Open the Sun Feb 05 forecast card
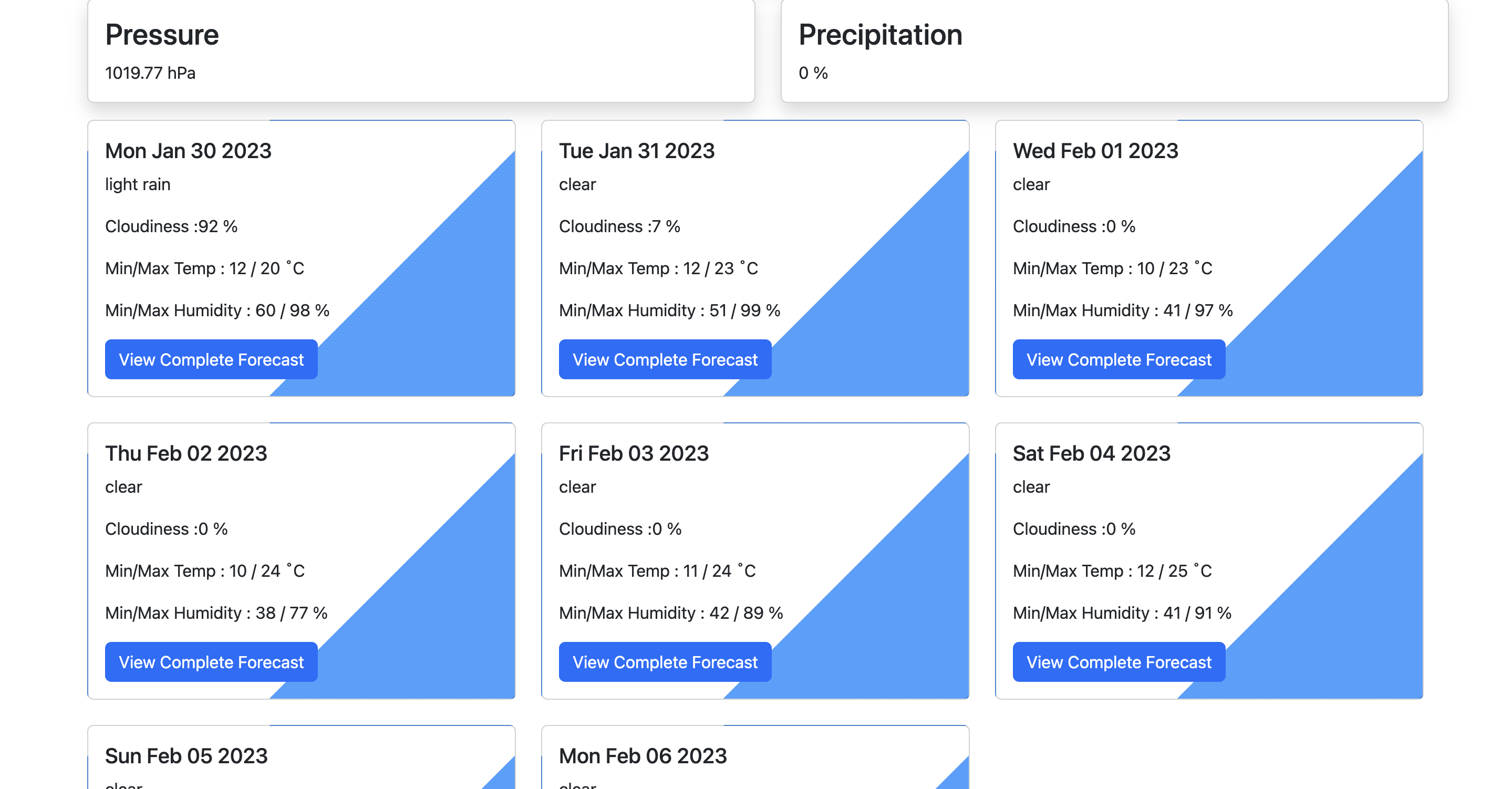1512x789 pixels. point(301,757)
